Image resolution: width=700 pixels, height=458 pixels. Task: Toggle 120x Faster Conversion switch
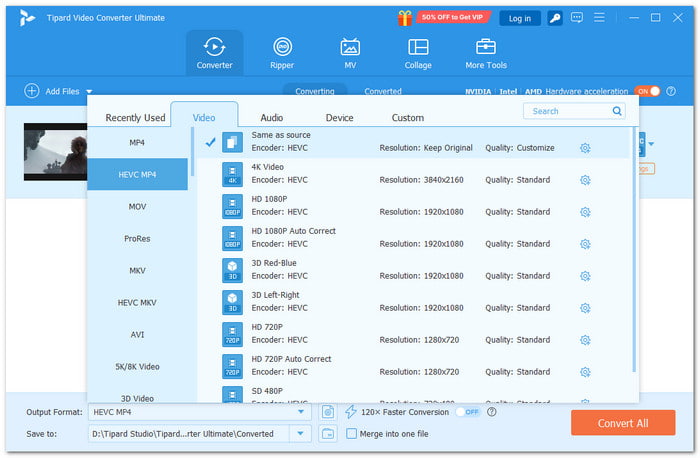pyautogui.click(x=467, y=412)
